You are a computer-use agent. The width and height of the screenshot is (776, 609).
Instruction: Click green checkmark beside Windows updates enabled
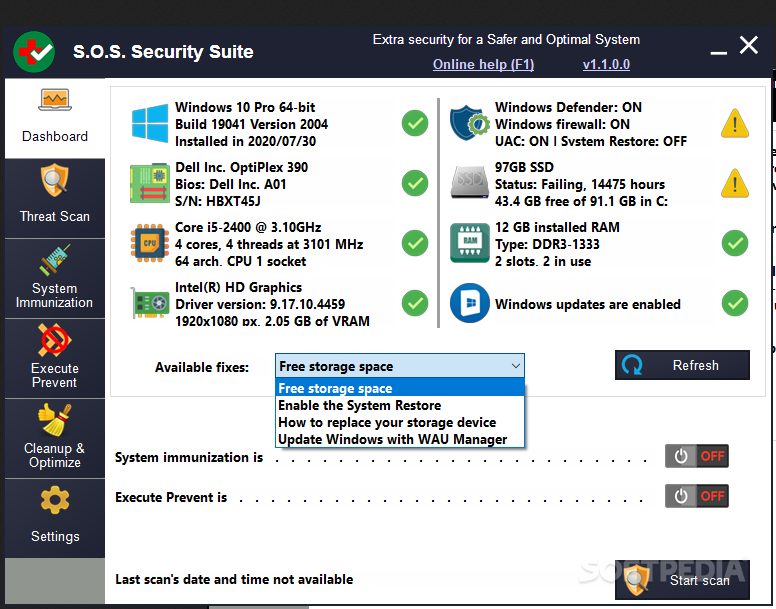(x=735, y=303)
